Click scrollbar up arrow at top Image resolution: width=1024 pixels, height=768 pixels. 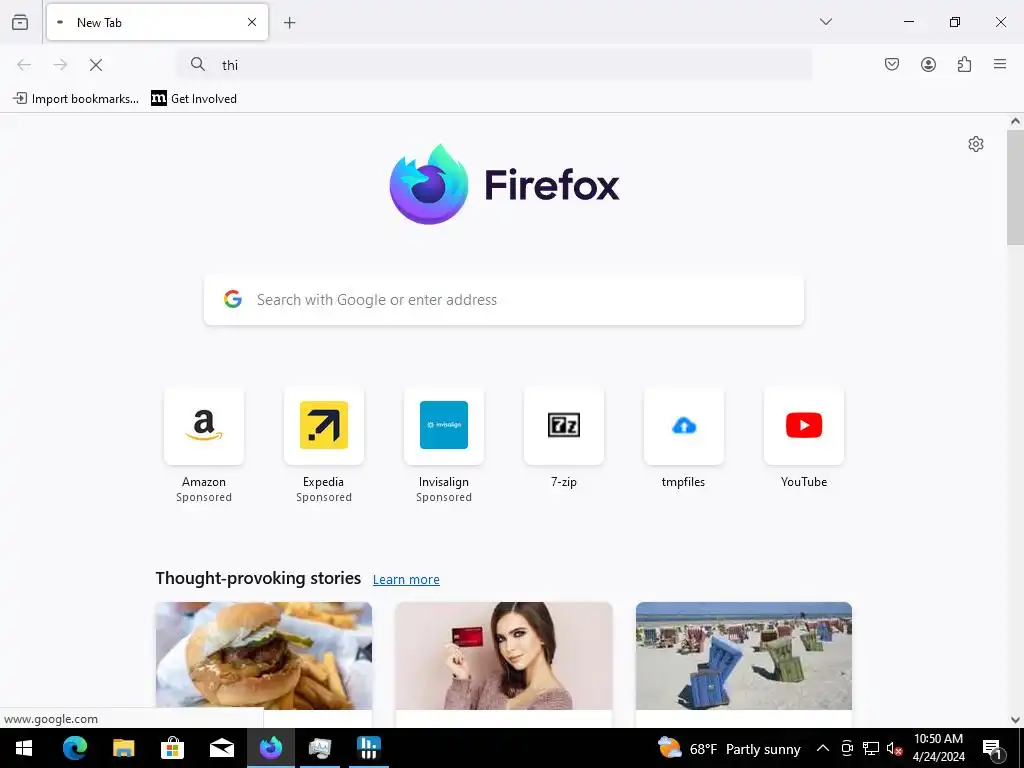[x=1015, y=121]
